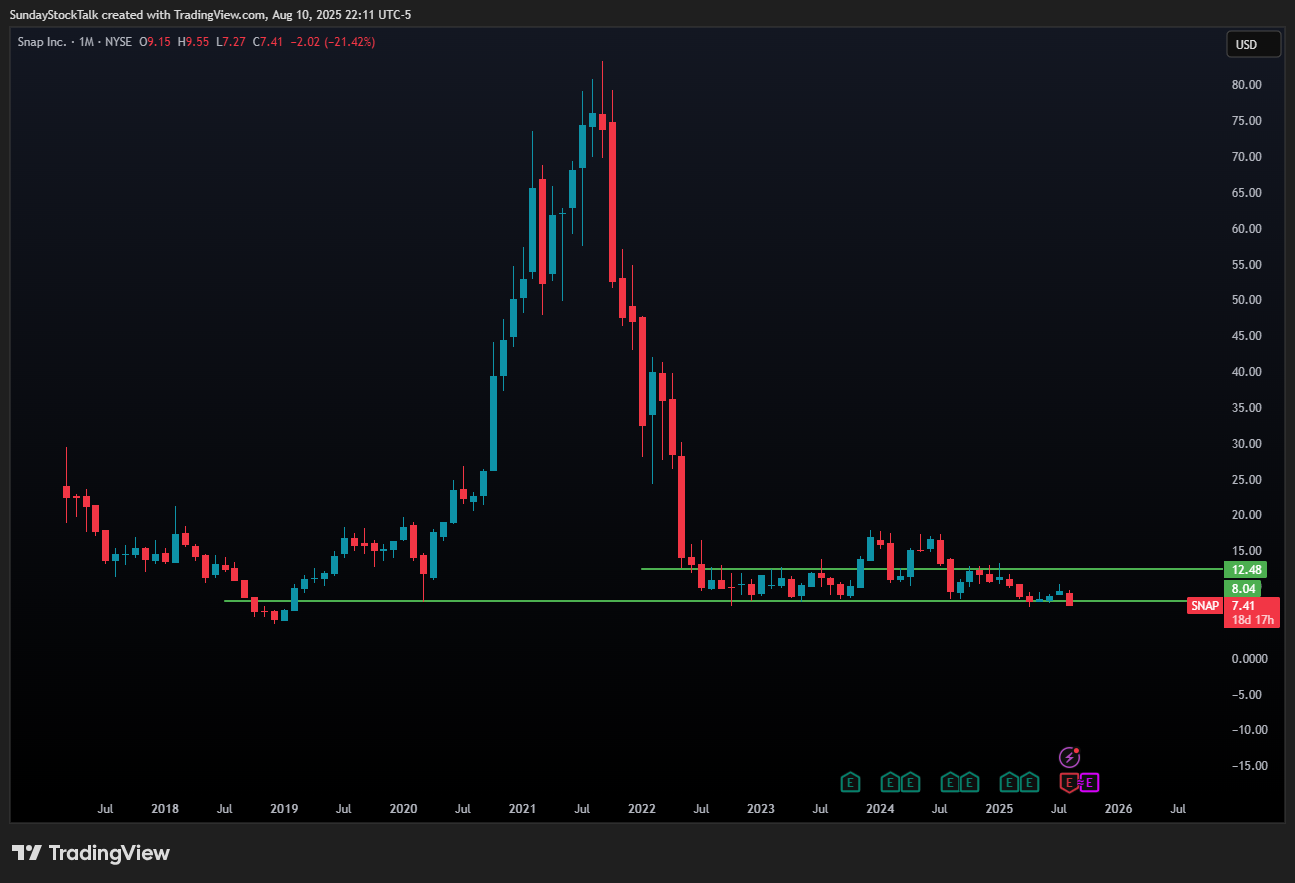Viewport: 1295px width, 883px height.
Task: Click the C7.41 close value
Action: click(x=270, y=42)
